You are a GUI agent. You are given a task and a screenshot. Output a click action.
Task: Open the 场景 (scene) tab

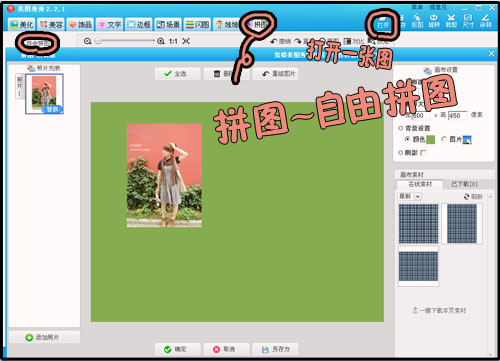click(168, 24)
